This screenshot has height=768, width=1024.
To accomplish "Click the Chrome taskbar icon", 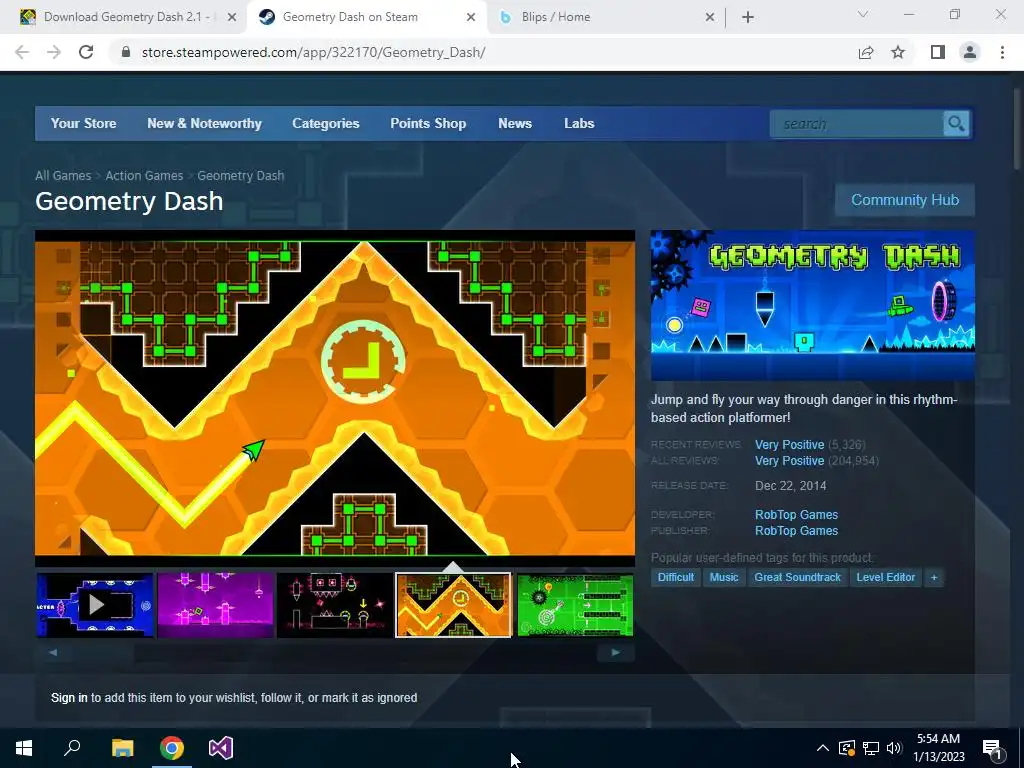I will (172, 748).
